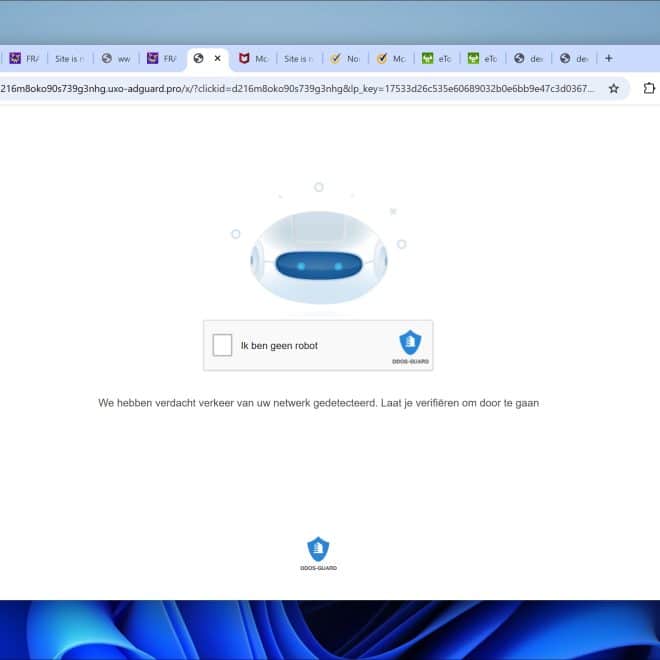The image size is (660, 660).
Task: Tick the 'Ik ben geen robot' checkbox
Action: click(x=222, y=345)
